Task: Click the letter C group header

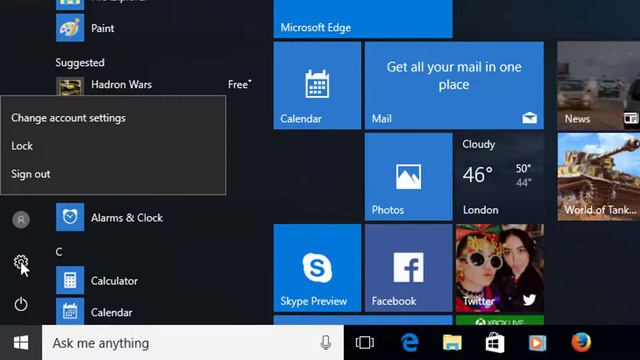Action: click(x=59, y=252)
